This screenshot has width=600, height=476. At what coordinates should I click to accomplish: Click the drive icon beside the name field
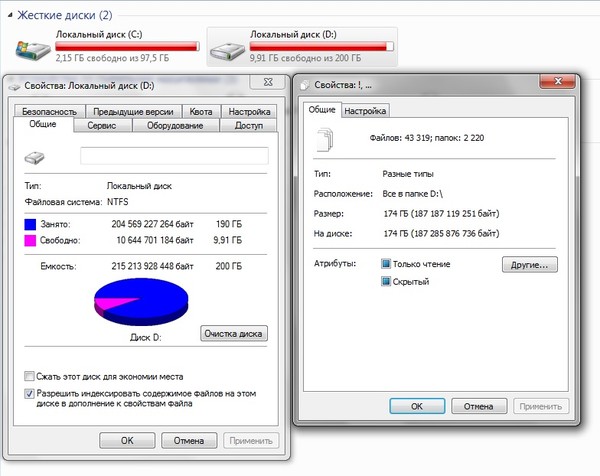[36, 156]
